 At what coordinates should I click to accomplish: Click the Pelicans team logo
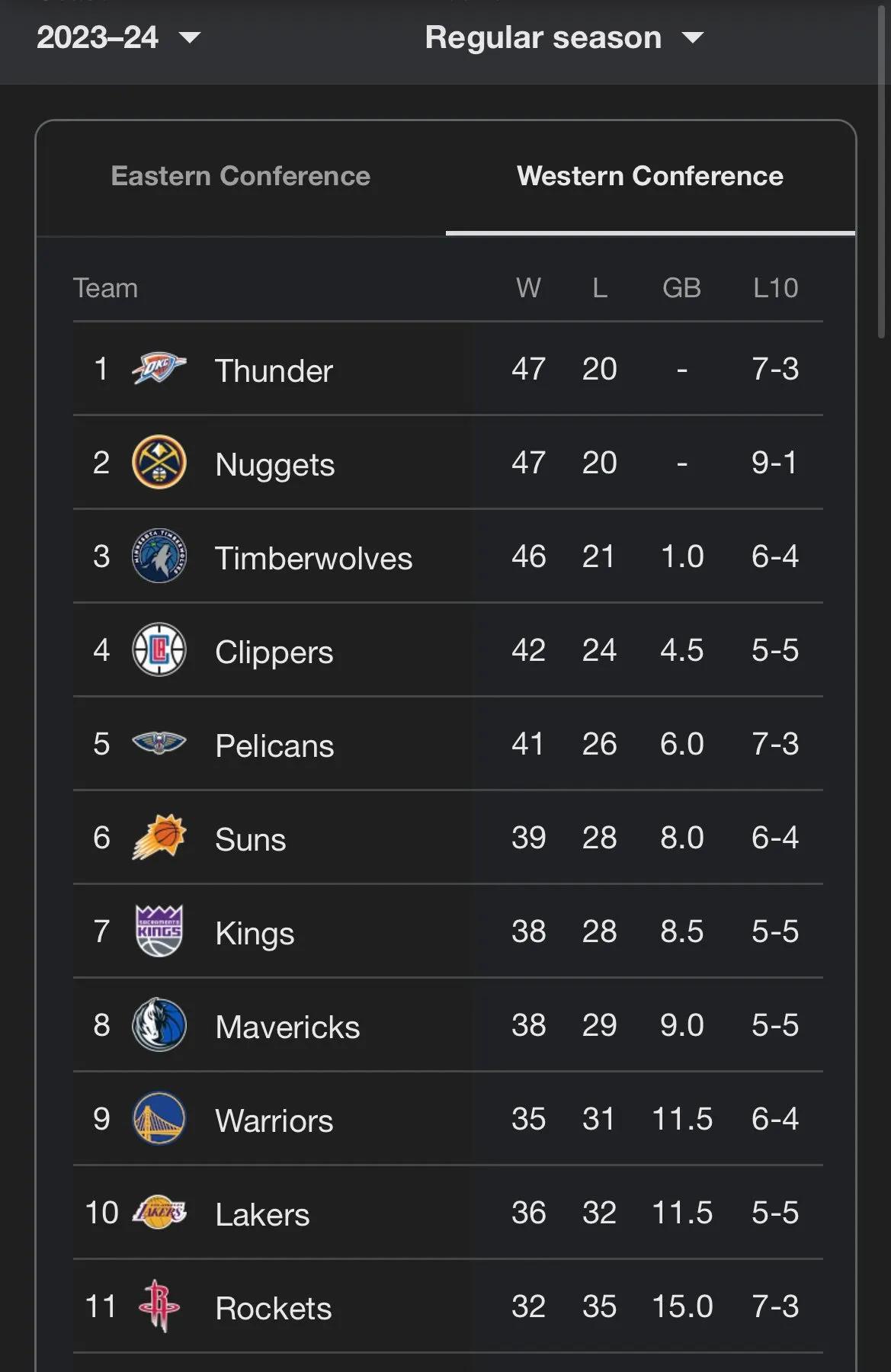click(x=159, y=743)
